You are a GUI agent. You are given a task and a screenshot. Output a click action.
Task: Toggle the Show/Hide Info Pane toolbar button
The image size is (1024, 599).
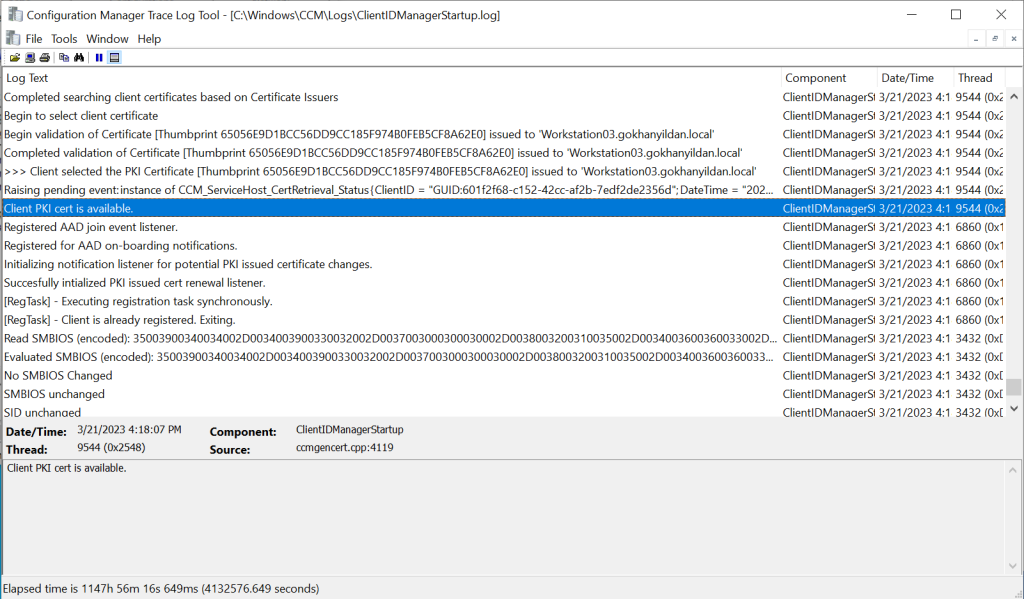point(114,57)
